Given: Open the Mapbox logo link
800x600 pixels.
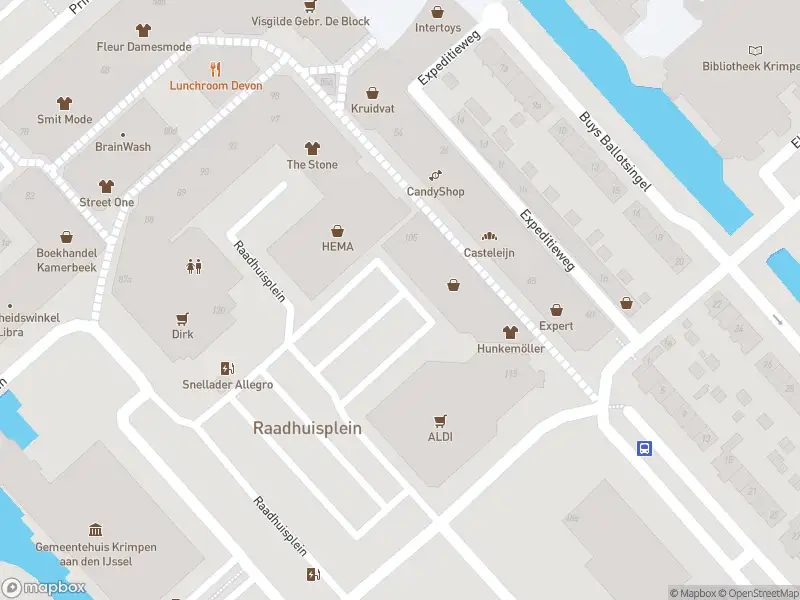Looking at the screenshot, I should pos(43,587).
